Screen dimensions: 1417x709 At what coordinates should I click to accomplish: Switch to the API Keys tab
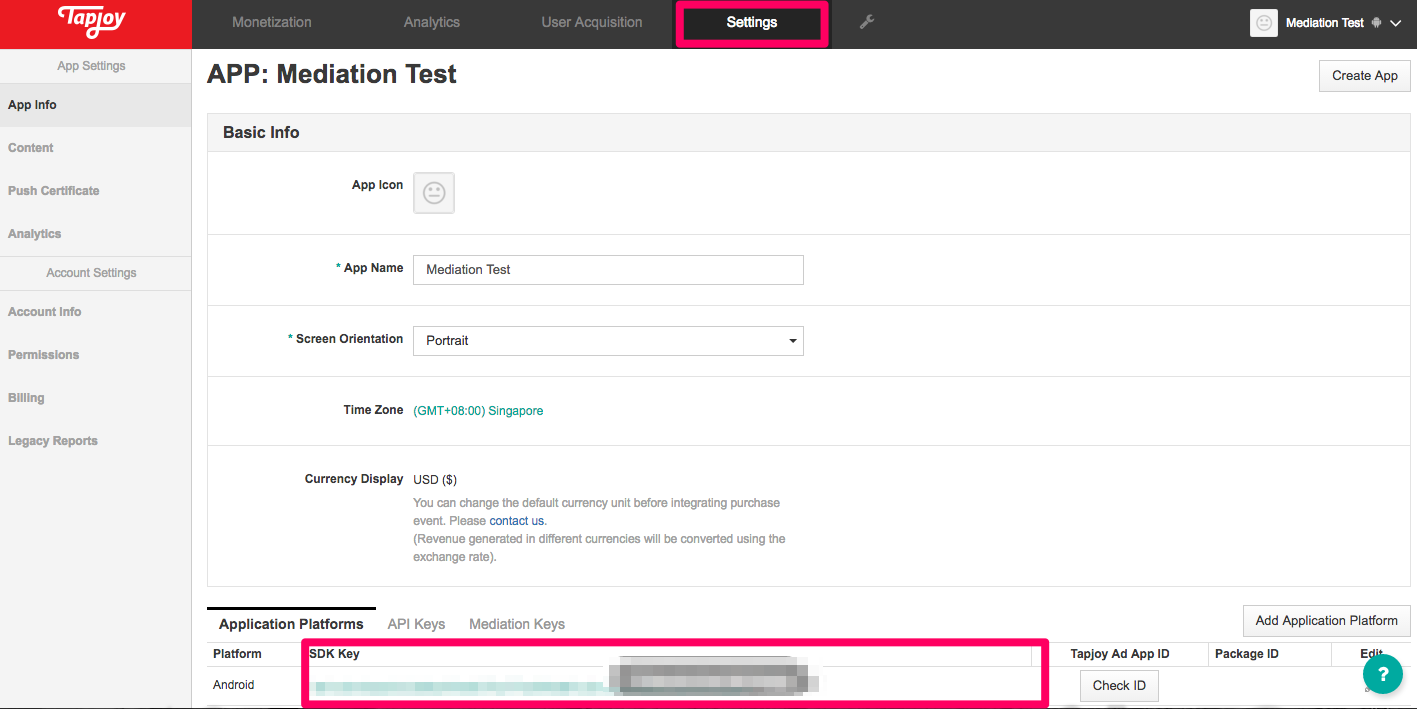click(x=416, y=623)
